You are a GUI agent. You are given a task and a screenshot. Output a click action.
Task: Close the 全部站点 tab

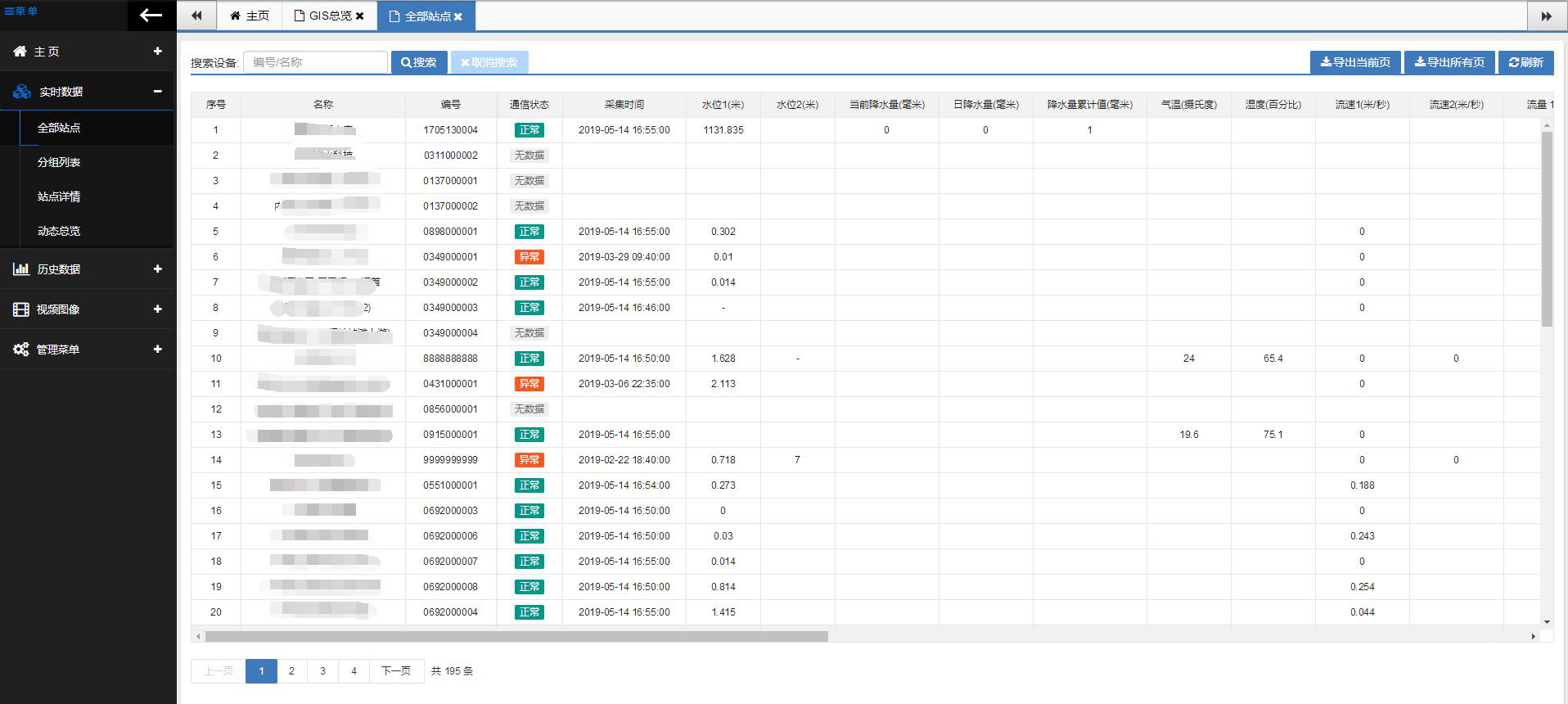[458, 16]
